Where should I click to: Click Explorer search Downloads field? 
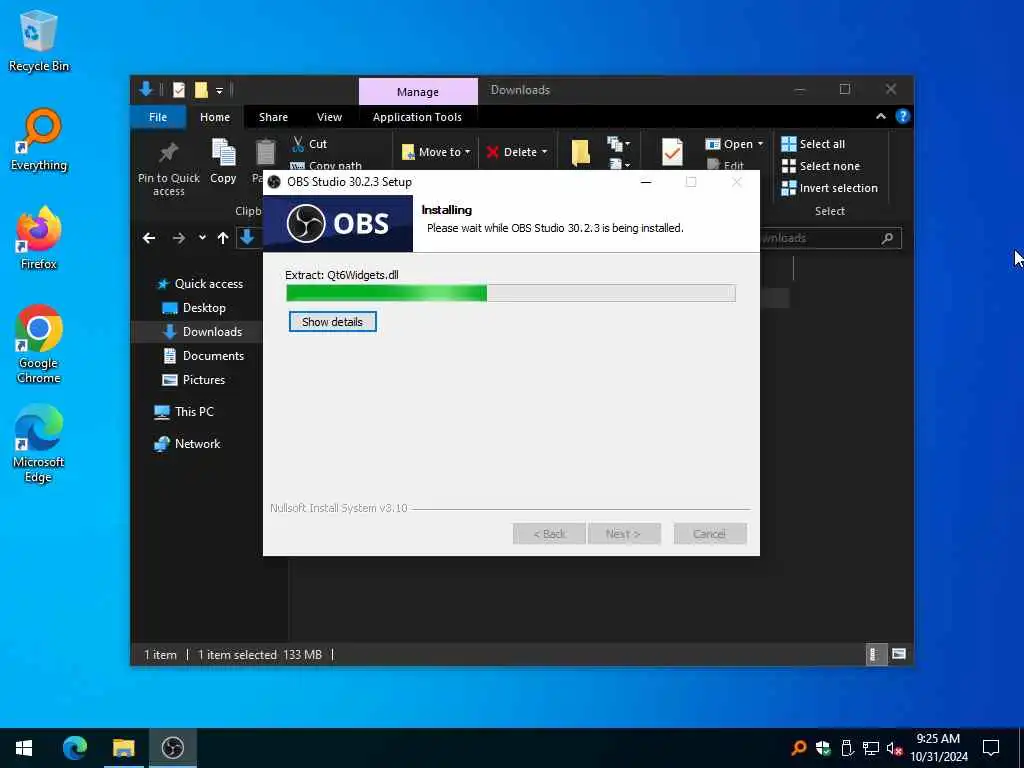tap(829, 238)
